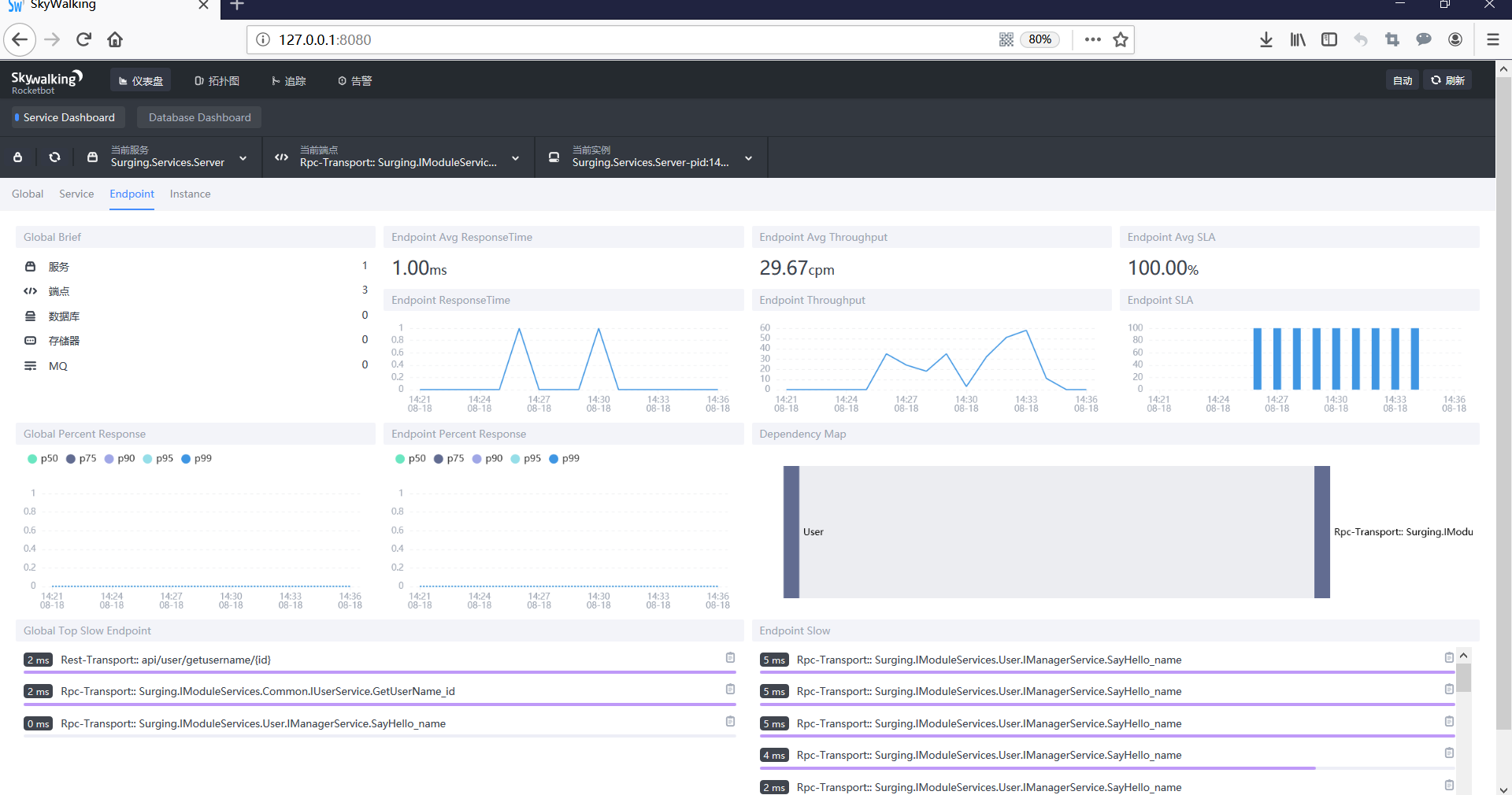Toggle p50 series in Endpoint Percent Response
This screenshot has height=795, width=1512.
coord(410,458)
